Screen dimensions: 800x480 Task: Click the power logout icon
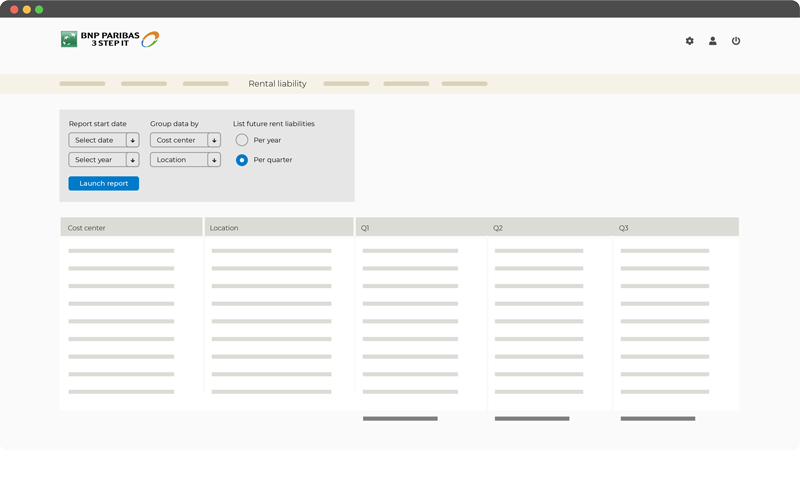pos(736,41)
